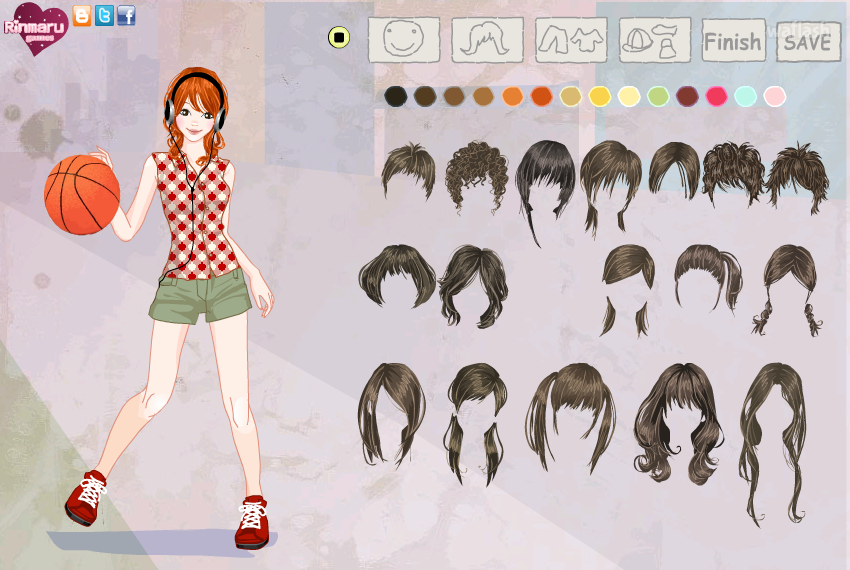Open the hairstyle tab
The height and width of the screenshot is (570, 850).
[x=487, y=40]
